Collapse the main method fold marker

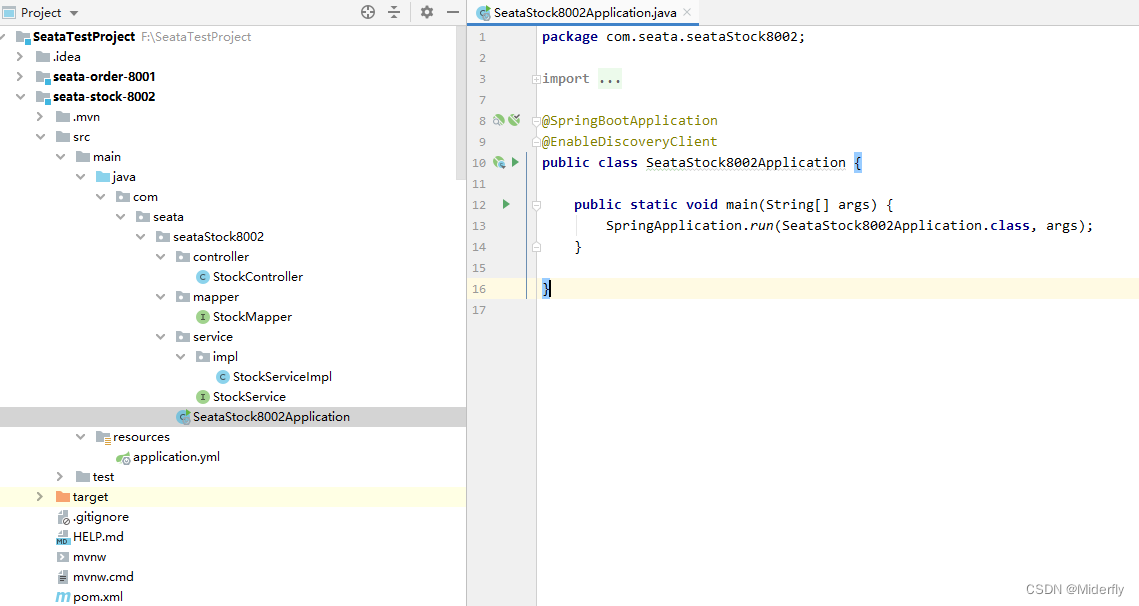pyautogui.click(x=537, y=204)
